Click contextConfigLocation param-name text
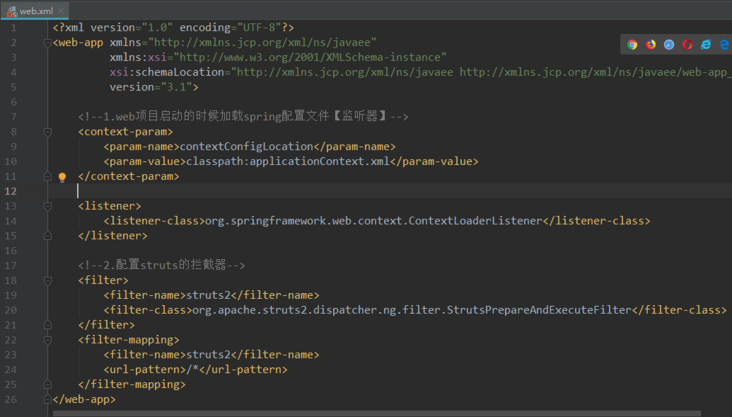Viewport: 732px width, 417px height. (x=246, y=147)
